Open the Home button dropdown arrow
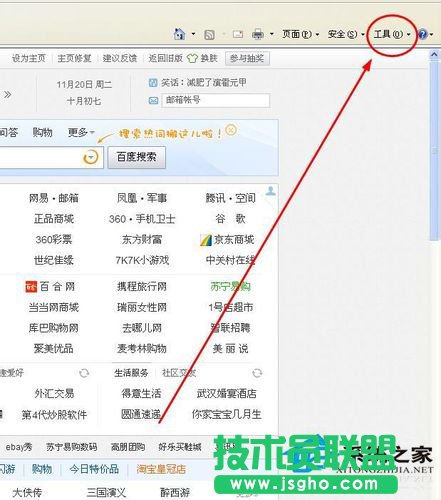The height and width of the screenshot is (500, 441). pos(193,34)
